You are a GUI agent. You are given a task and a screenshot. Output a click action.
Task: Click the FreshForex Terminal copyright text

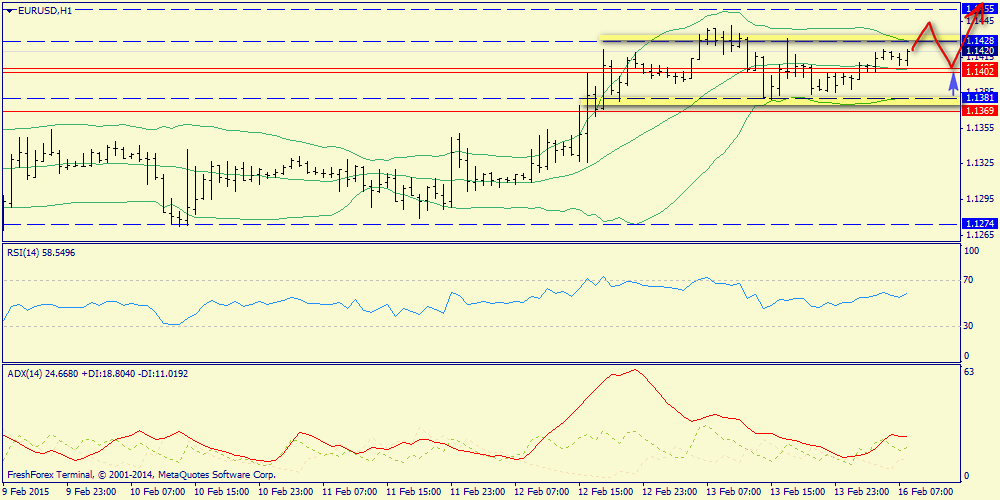tap(141, 474)
